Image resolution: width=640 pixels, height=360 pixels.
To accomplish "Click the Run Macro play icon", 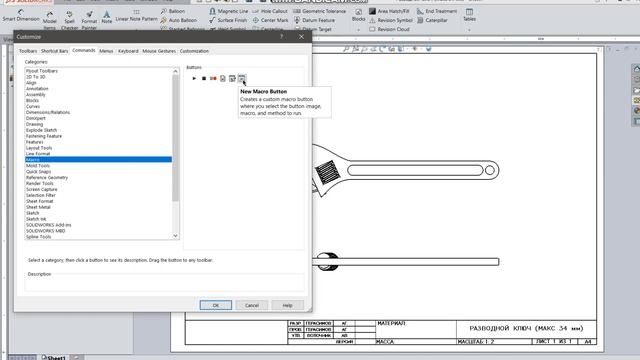I will point(194,78).
